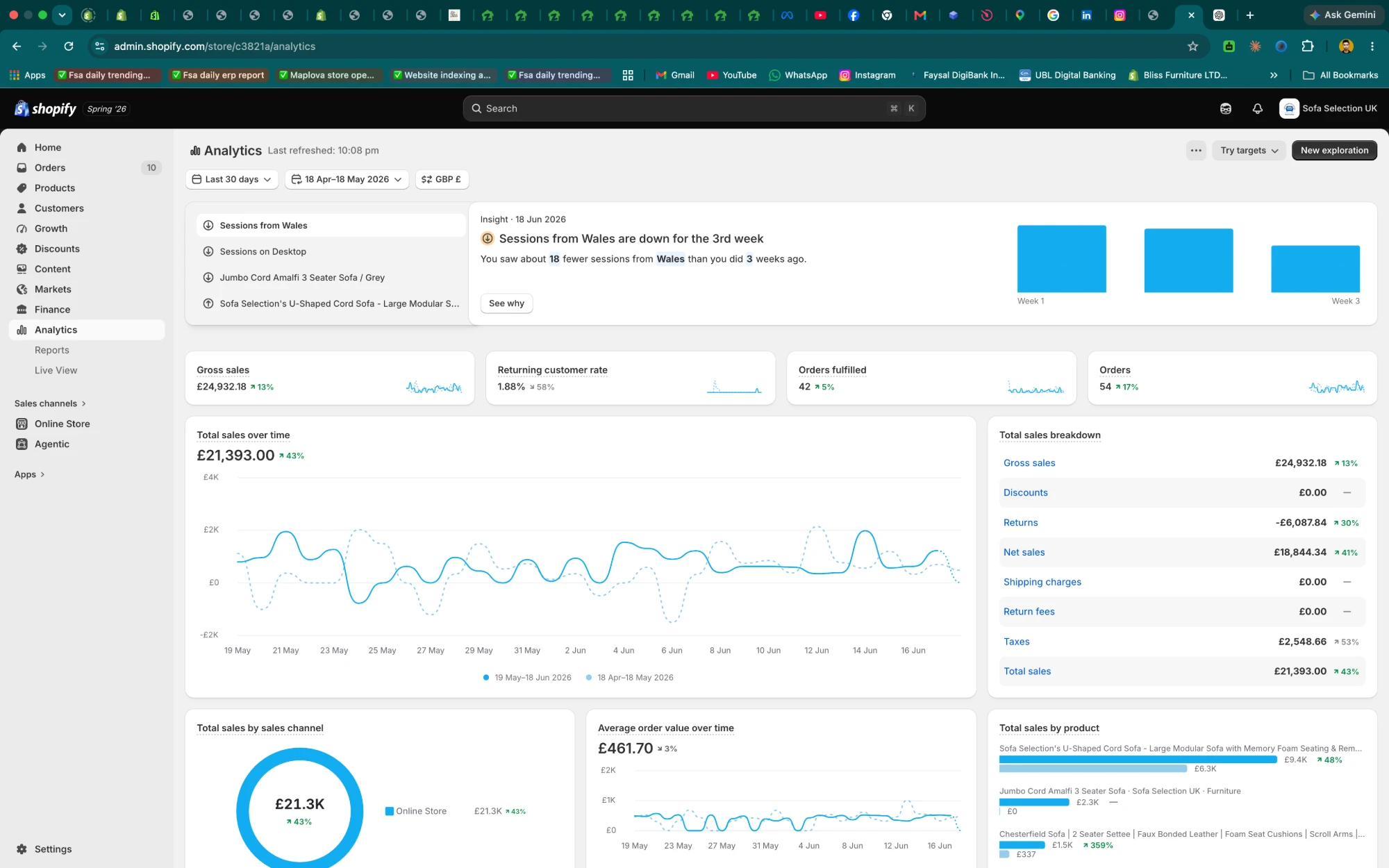
Task: Show the hidden bookmarks overflow chevron
Action: (1274, 75)
